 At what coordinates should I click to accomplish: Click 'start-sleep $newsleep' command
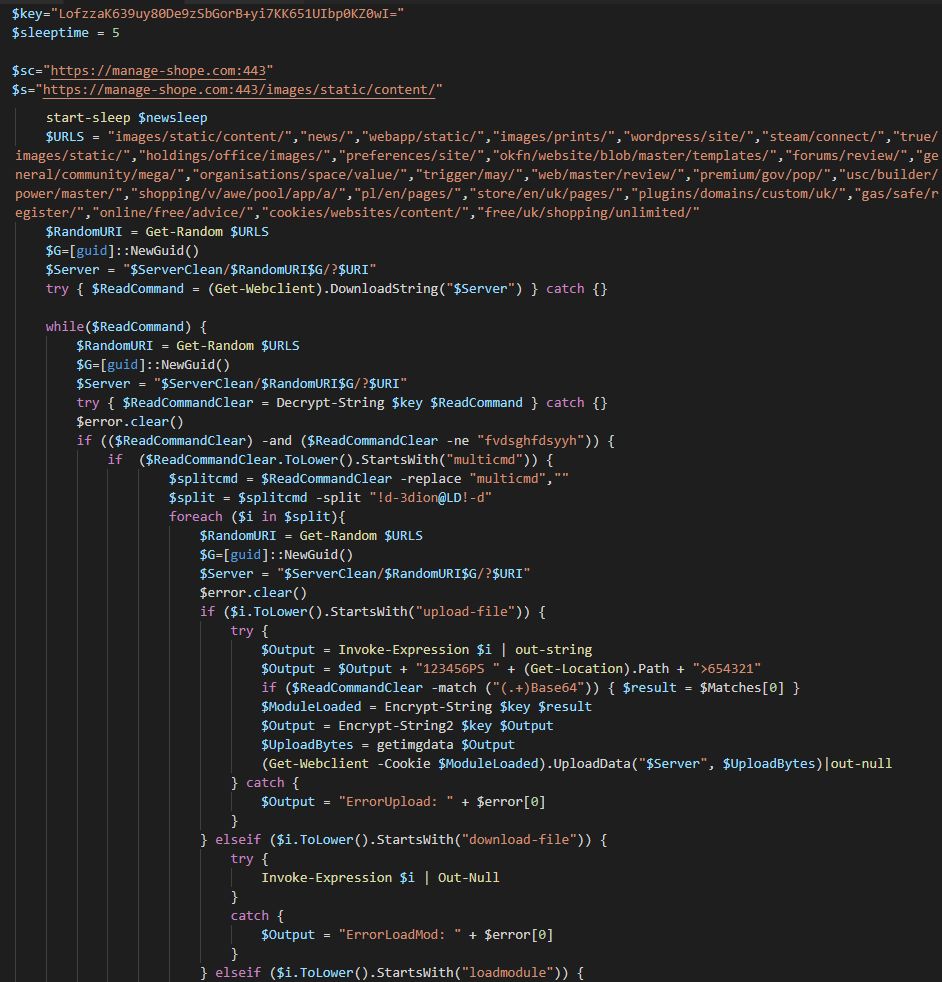127,118
